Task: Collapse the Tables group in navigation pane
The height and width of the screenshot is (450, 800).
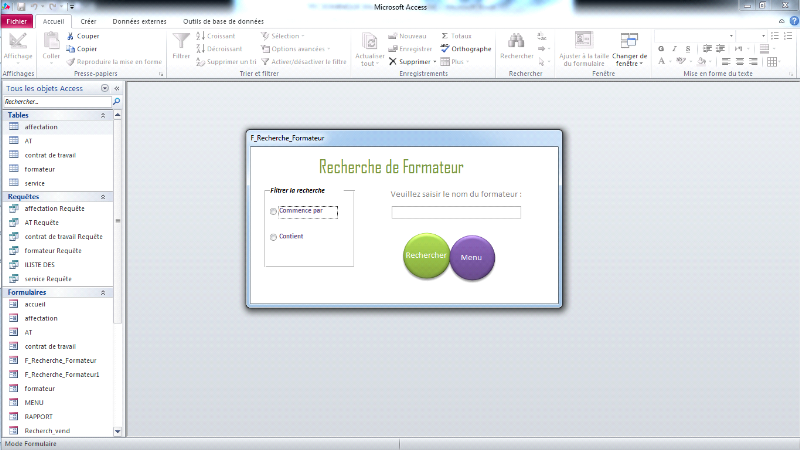Action: 103,115
